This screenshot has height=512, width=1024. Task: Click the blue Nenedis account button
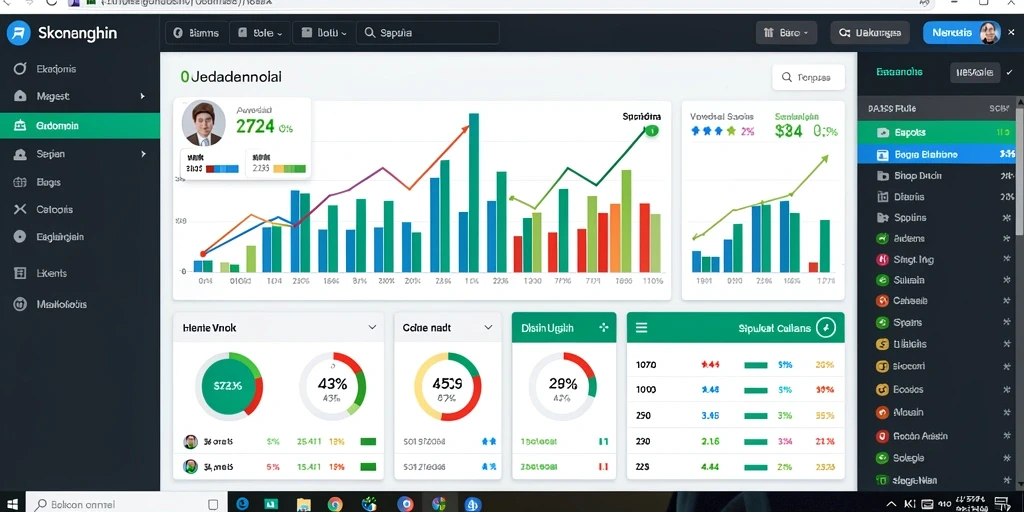pyautogui.click(x=962, y=33)
